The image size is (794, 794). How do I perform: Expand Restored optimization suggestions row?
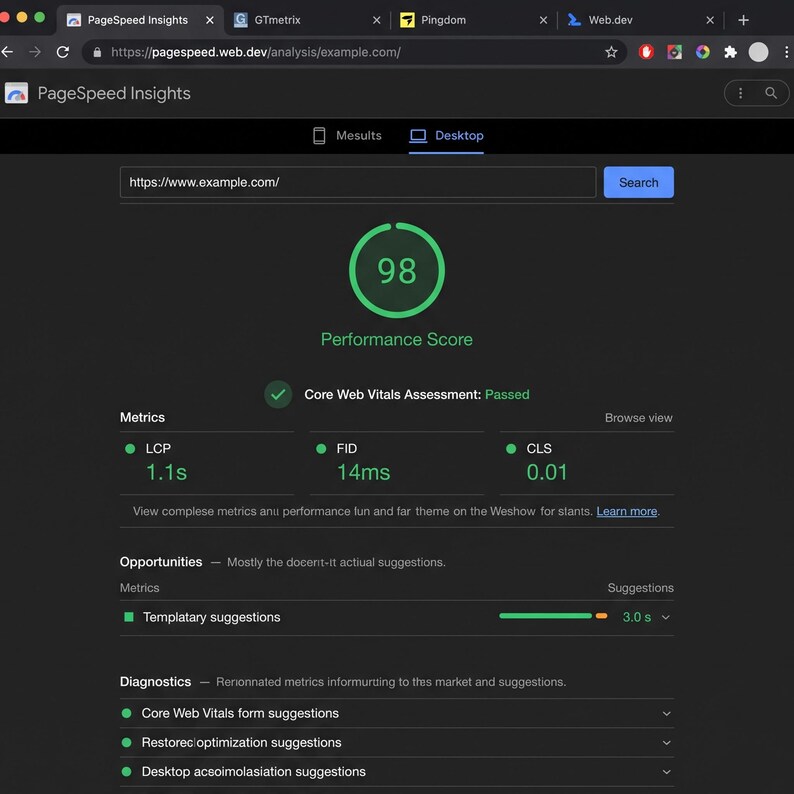tap(397, 743)
